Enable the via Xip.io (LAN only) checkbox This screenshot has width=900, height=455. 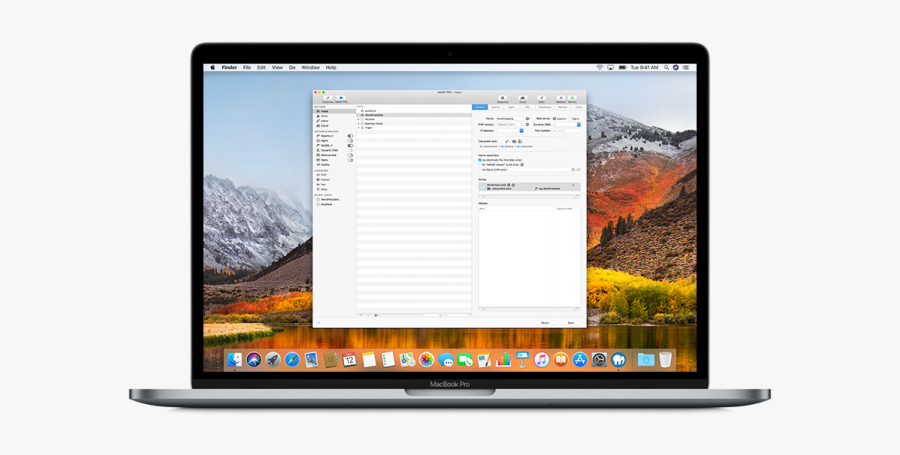[x=480, y=170]
